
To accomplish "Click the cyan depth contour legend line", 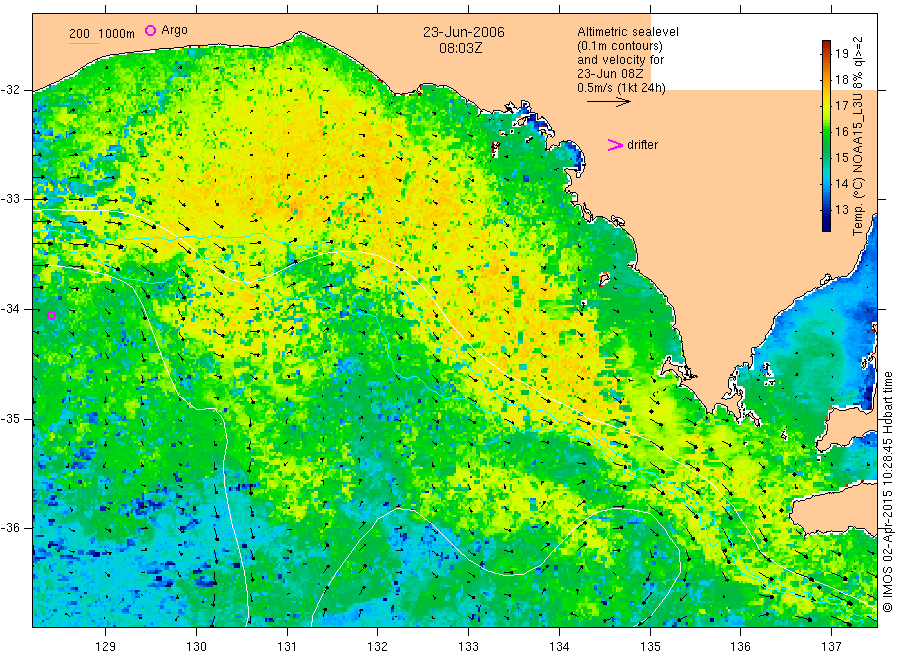I will (x=84, y=43).
